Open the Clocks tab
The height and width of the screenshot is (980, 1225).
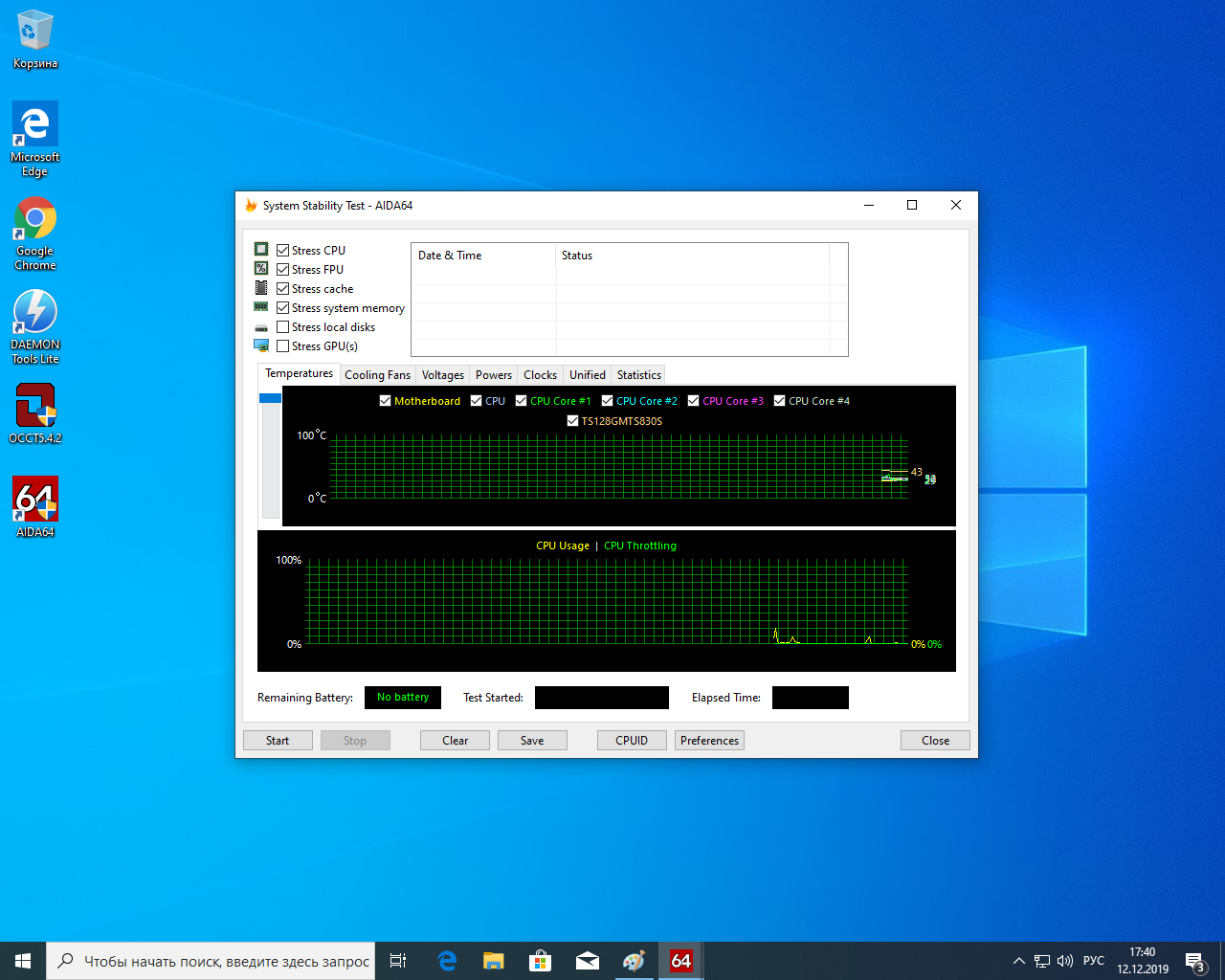click(540, 375)
